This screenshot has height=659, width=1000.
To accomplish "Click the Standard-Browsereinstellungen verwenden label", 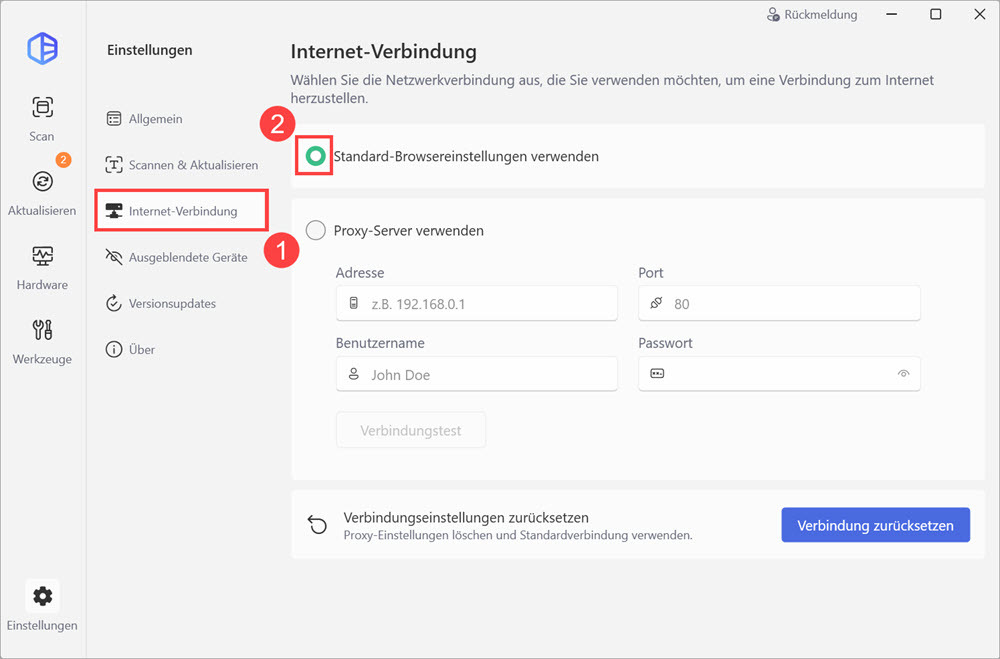I will [x=466, y=156].
